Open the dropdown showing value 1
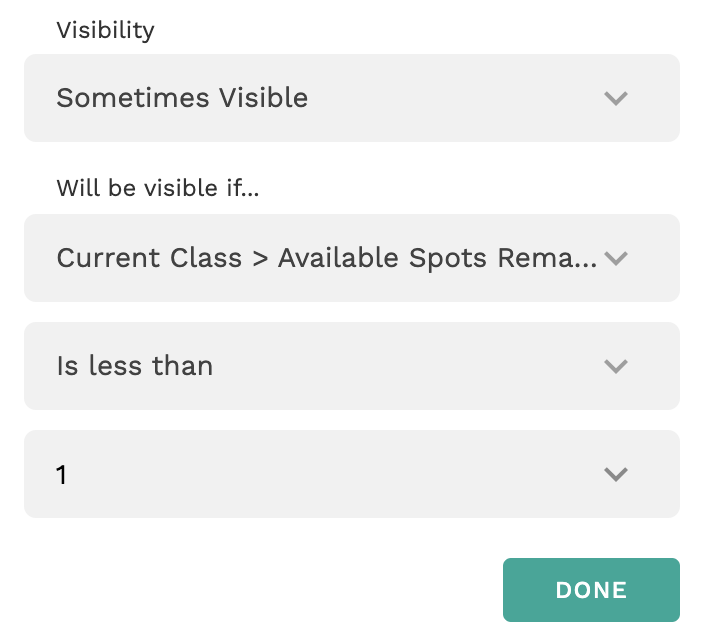This screenshot has width=708, height=642. (x=352, y=474)
